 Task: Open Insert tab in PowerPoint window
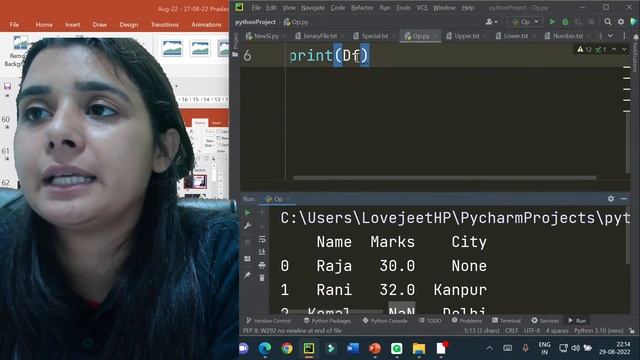tap(72, 25)
